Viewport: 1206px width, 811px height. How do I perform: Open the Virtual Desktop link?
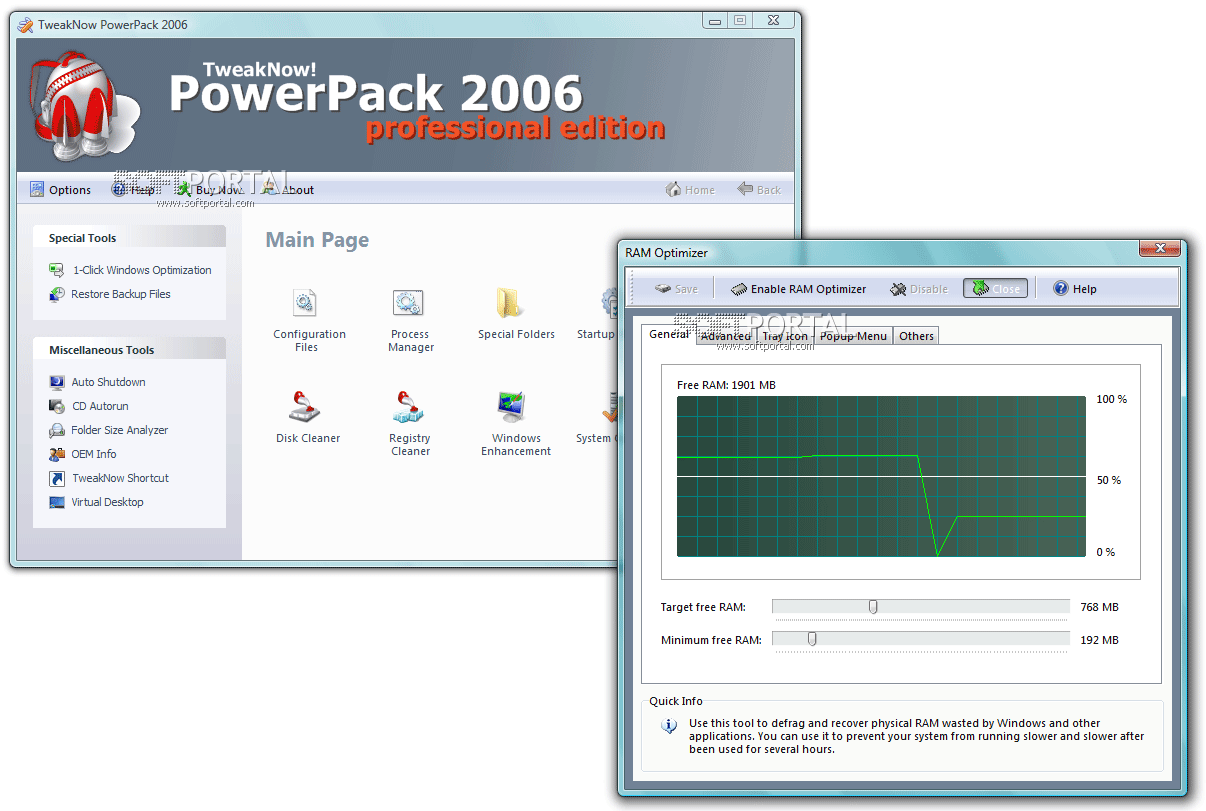(x=107, y=502)
